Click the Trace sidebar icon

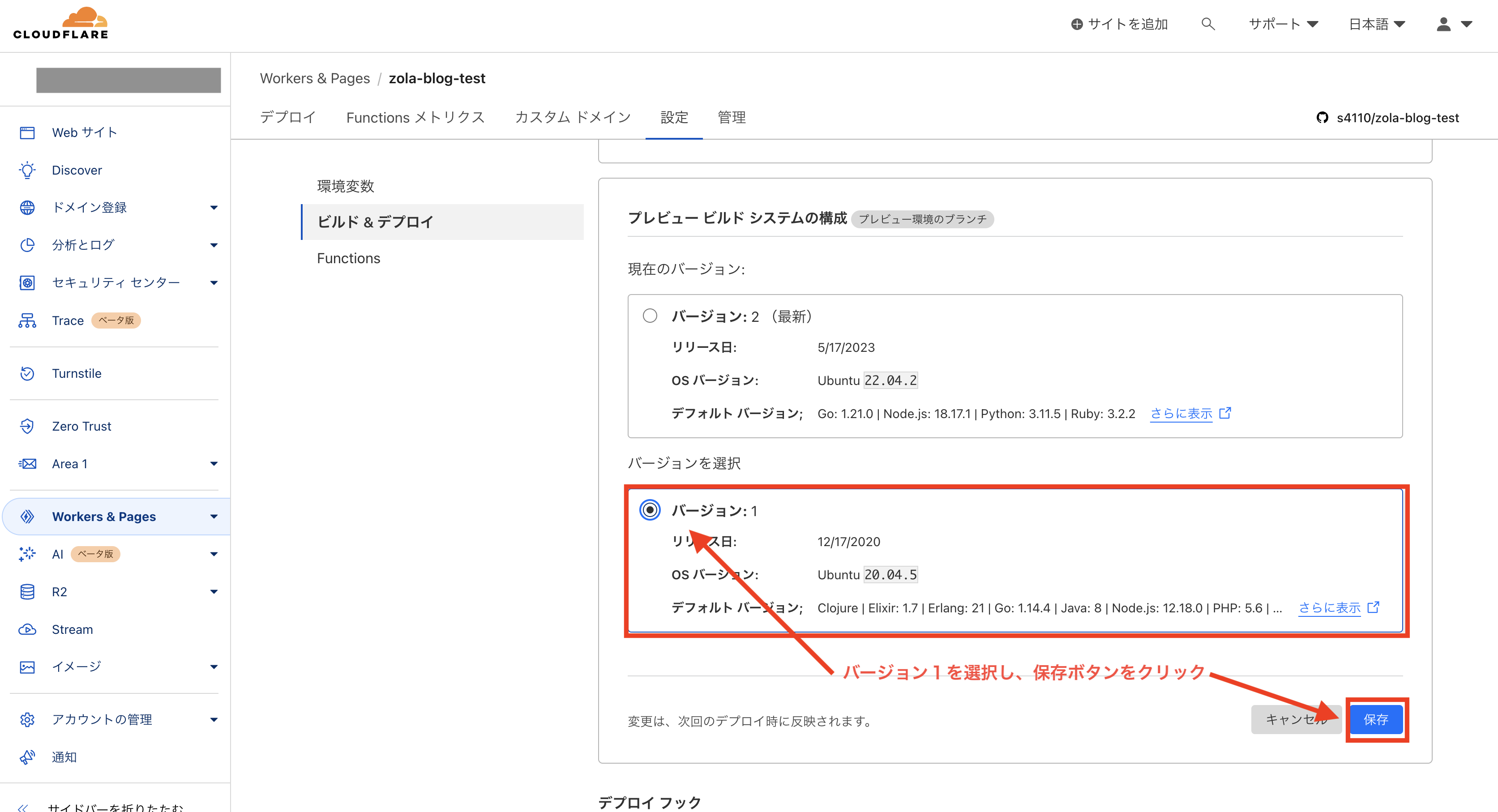tap(27, 320)
